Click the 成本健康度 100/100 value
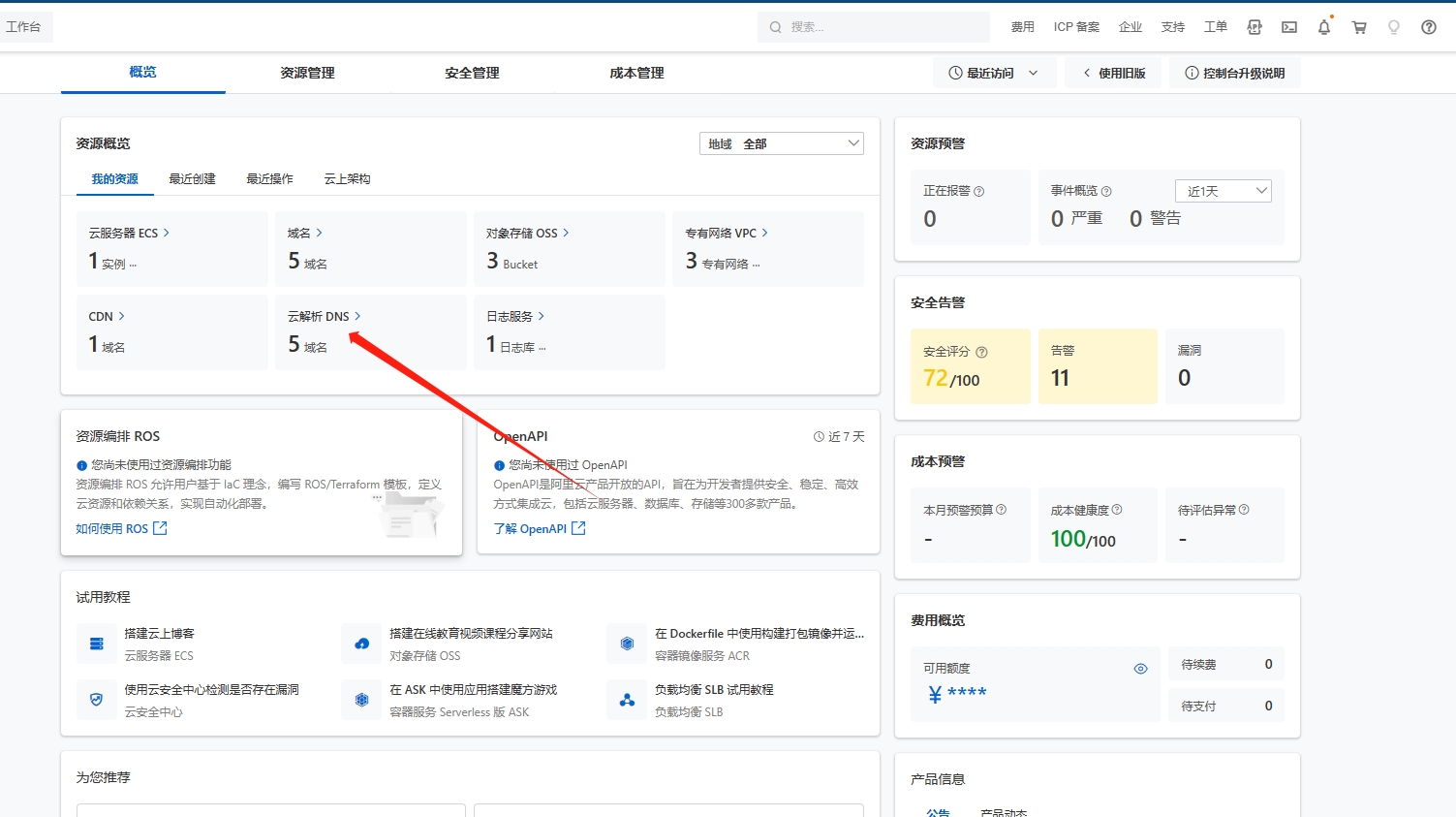This screenshot has height=817, width=1456. pyautogui.click(x=1083, y=539)
